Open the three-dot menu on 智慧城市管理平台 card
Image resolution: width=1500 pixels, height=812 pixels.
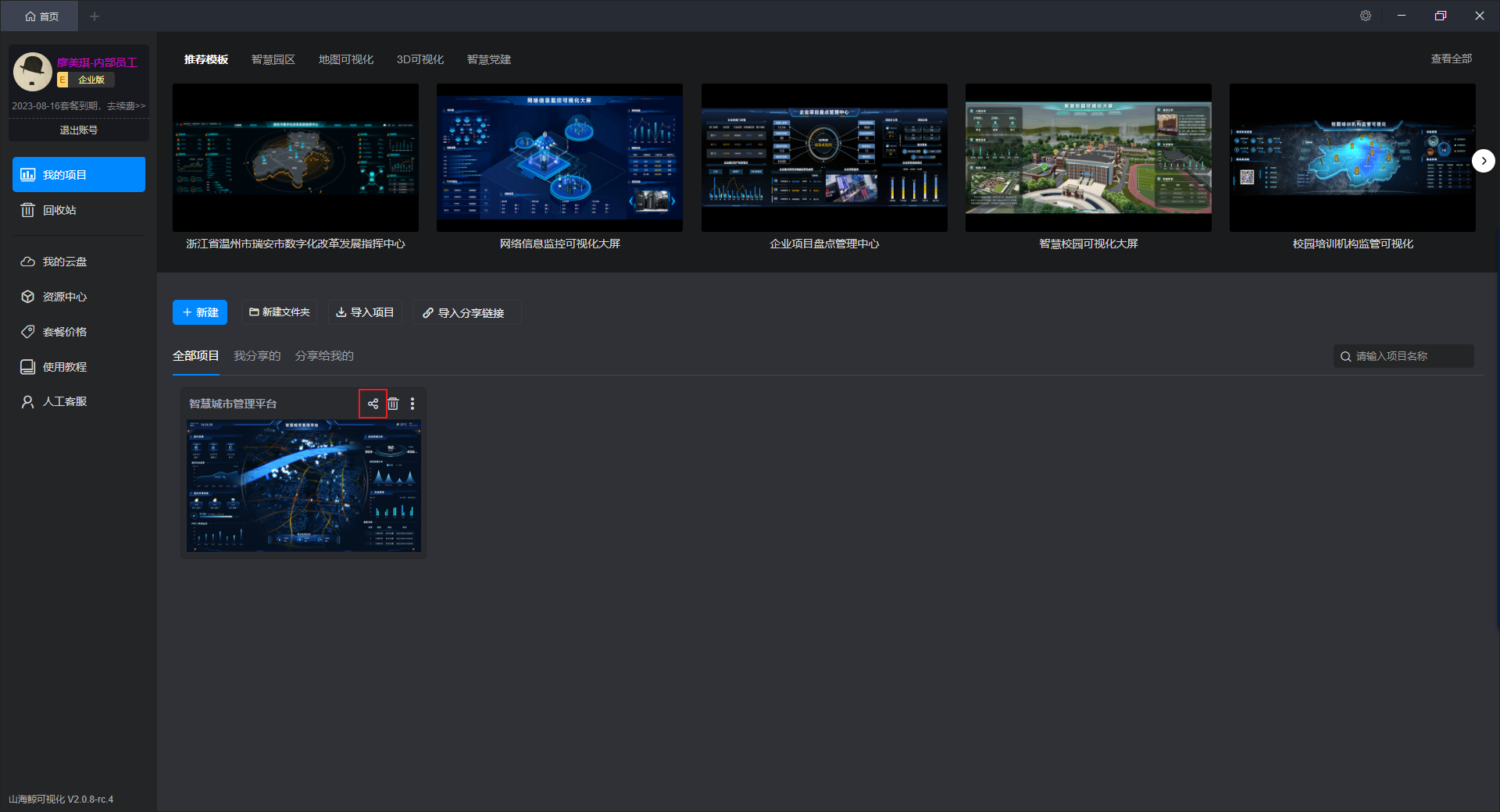point(412,404)
